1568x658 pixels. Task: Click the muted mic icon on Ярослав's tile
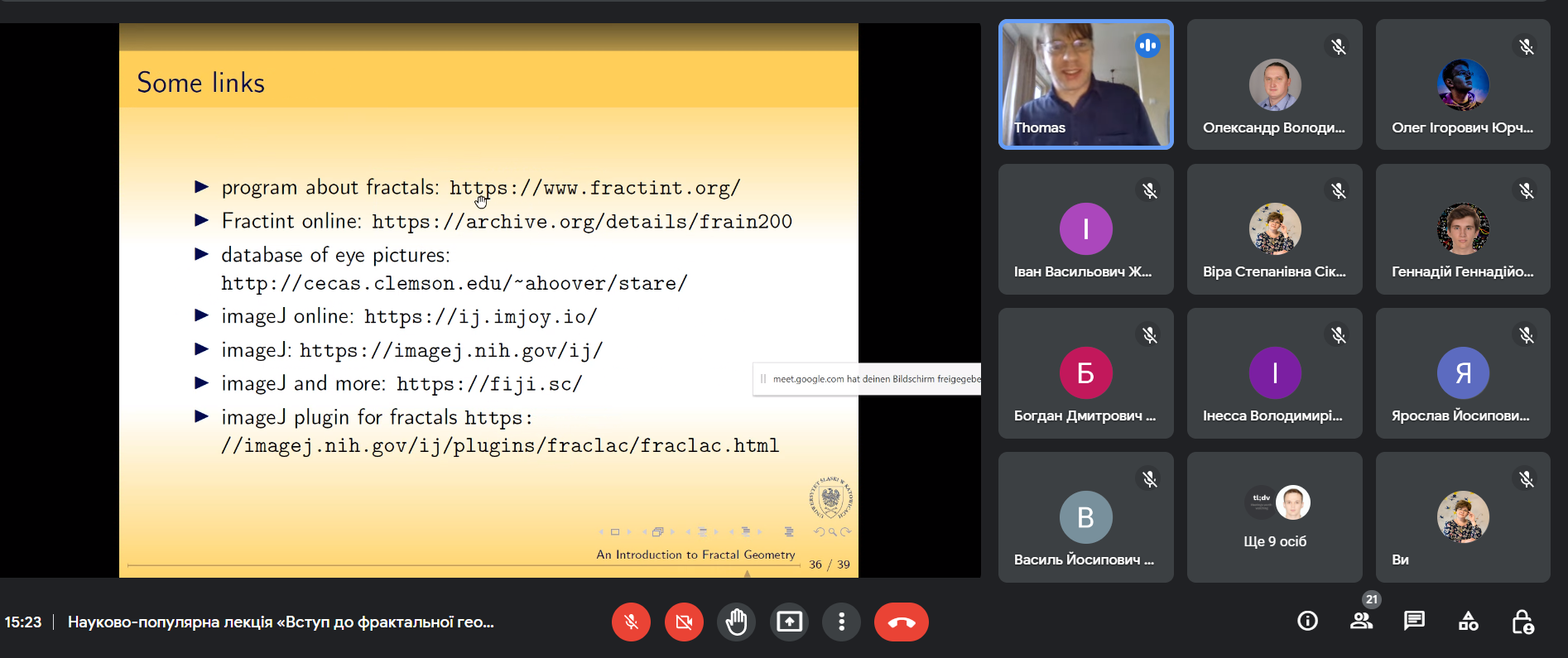pos(1527,334)
